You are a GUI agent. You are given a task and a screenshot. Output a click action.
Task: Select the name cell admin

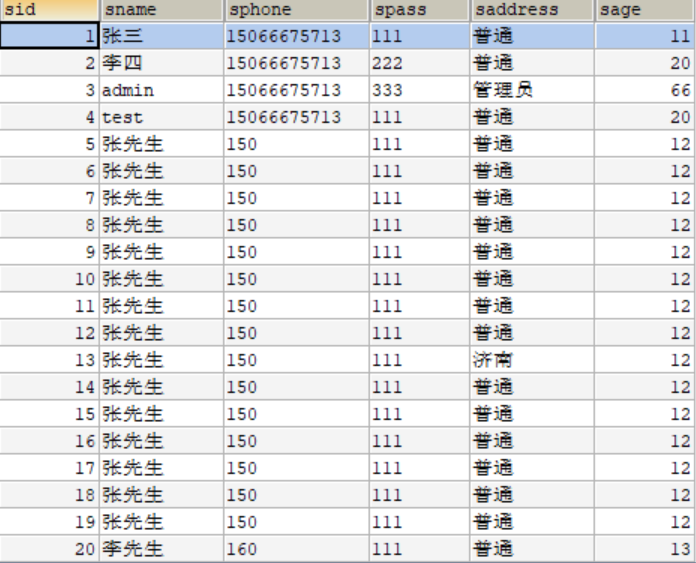tap(162, 90)
